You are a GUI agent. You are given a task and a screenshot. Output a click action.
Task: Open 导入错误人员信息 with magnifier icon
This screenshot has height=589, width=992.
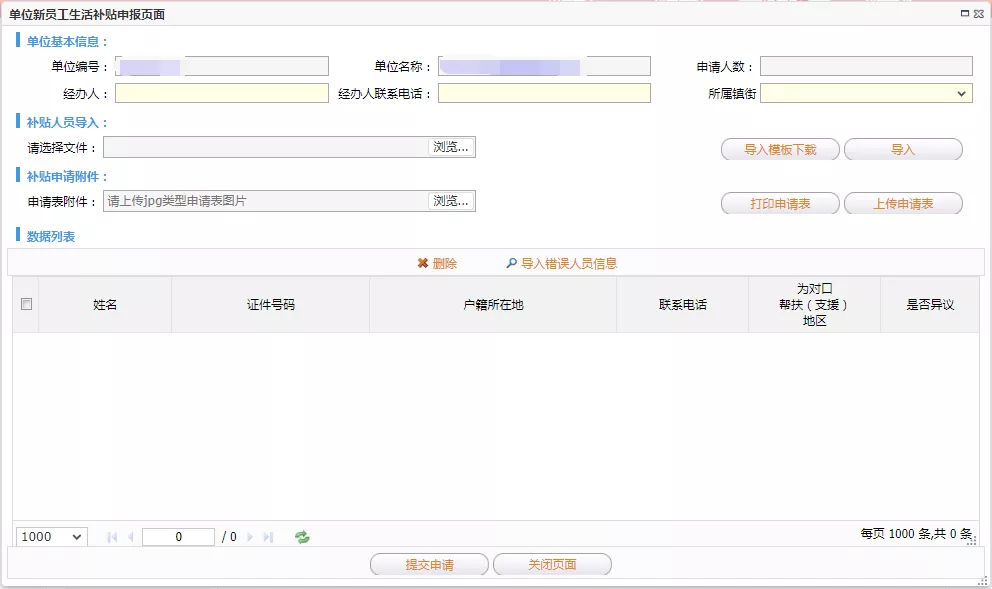pos(511,264)
